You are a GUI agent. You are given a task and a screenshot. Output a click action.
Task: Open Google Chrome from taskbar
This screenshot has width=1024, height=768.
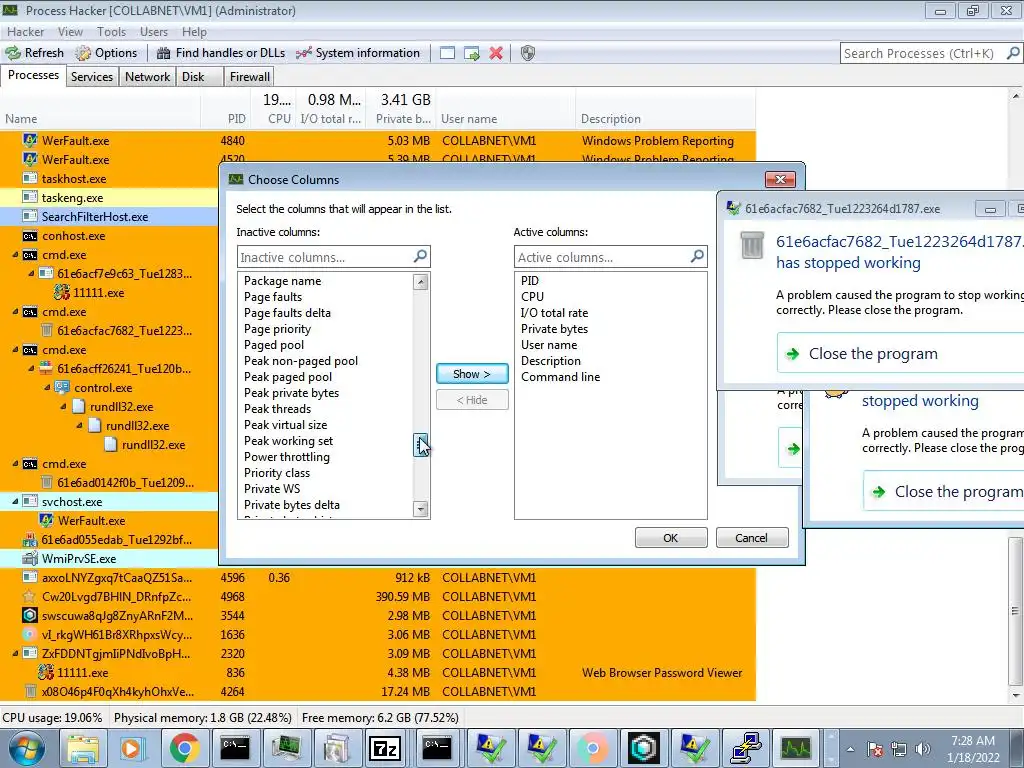pyautogui.click(x=185, y=748)
